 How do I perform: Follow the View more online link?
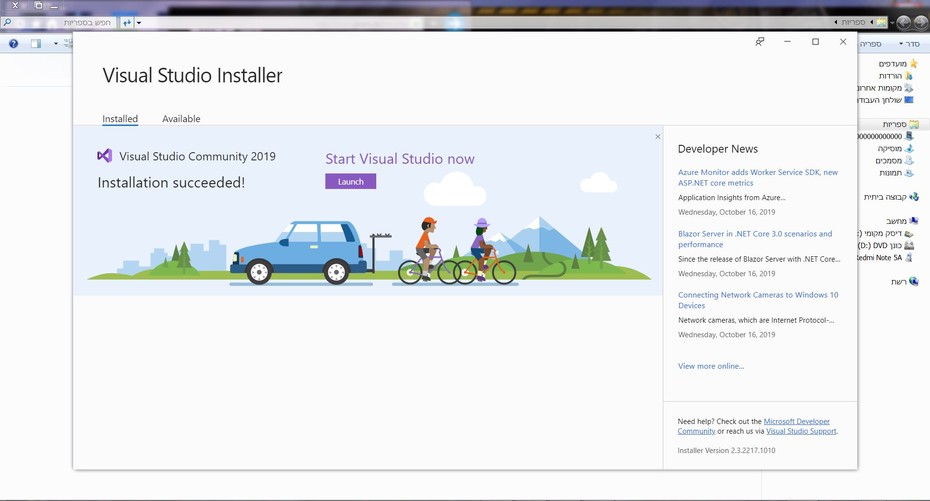pyautogui.click(x=711, y=366)
